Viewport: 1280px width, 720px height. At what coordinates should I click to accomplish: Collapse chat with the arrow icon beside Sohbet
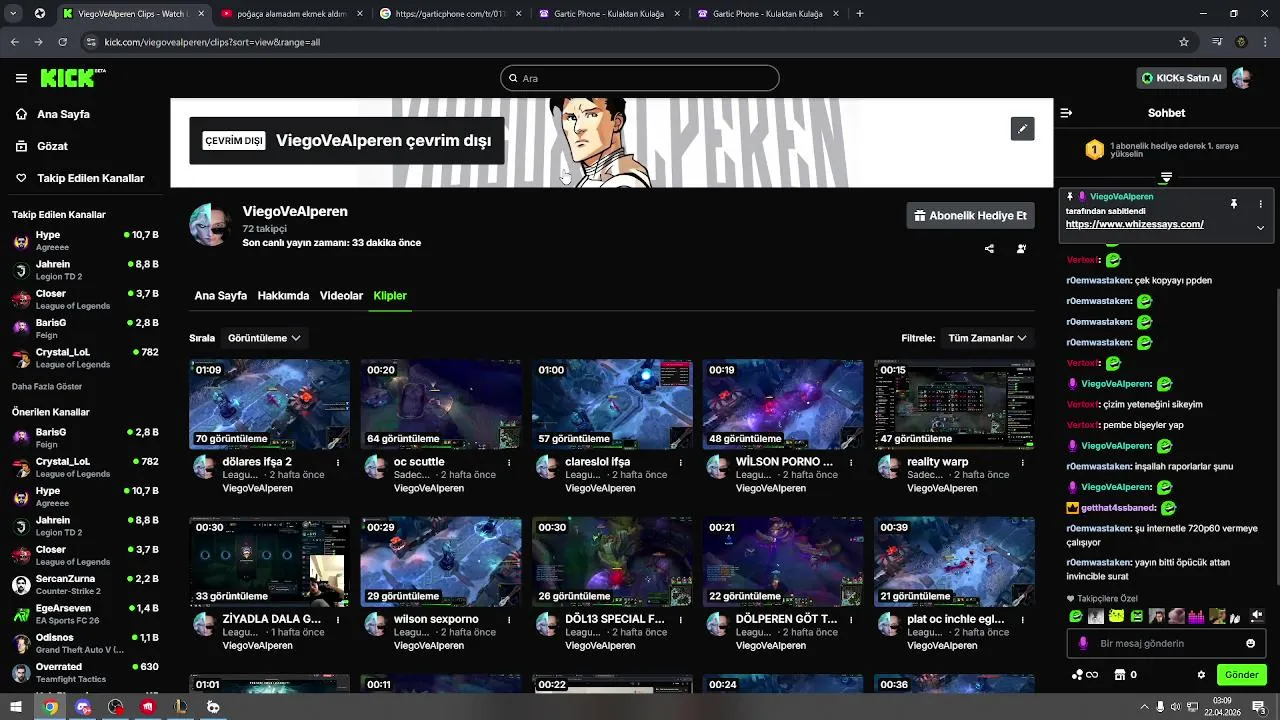1066,113
